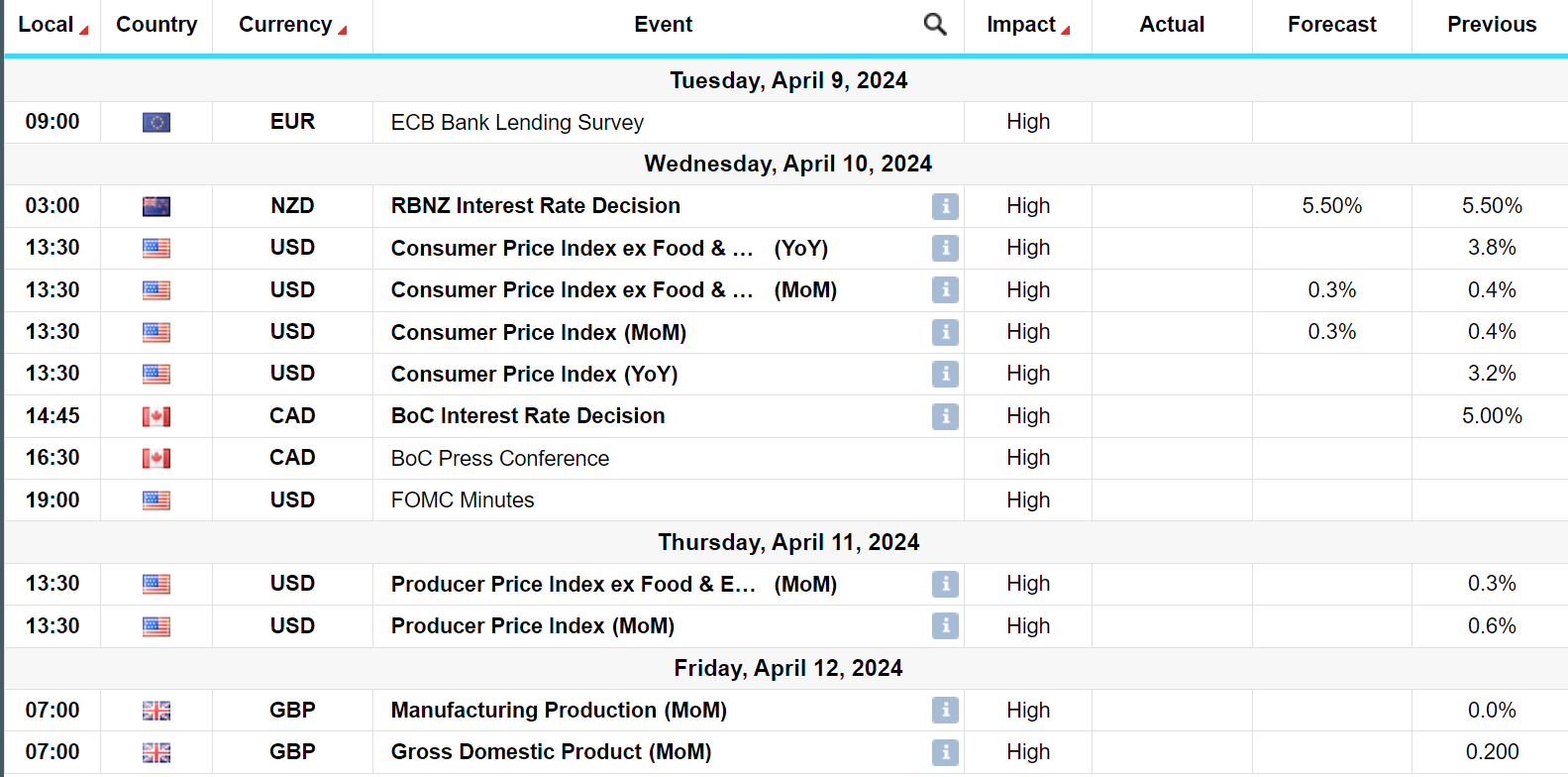The height and width of the screenshot is (777, 1568).
Task: Open the Producer Price Index (MoM) event
Action: pyautogui.click(x=533, y=626)
